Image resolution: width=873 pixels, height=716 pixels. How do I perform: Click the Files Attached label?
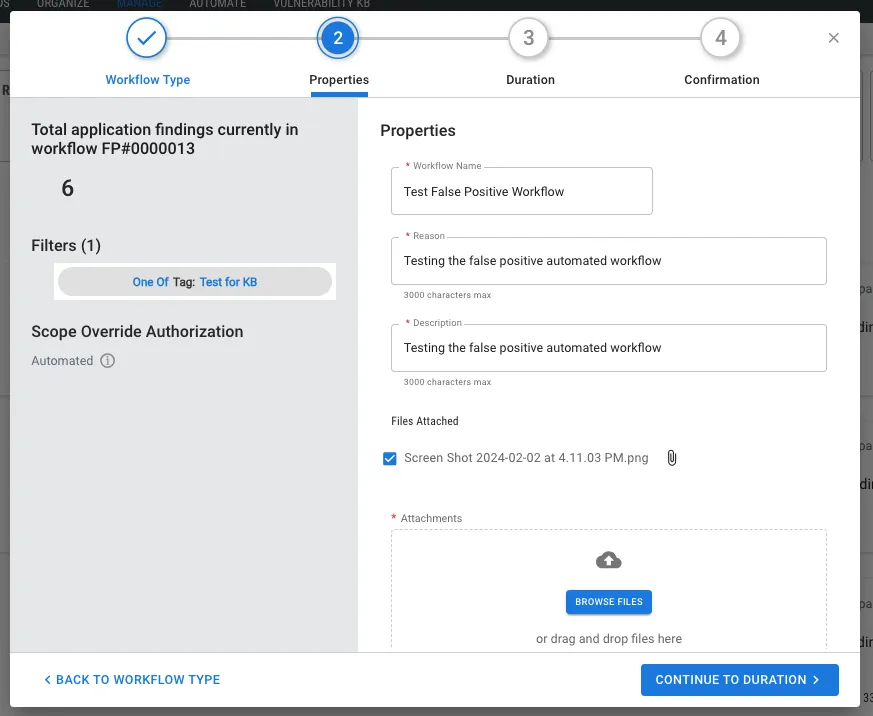point(425,421)
